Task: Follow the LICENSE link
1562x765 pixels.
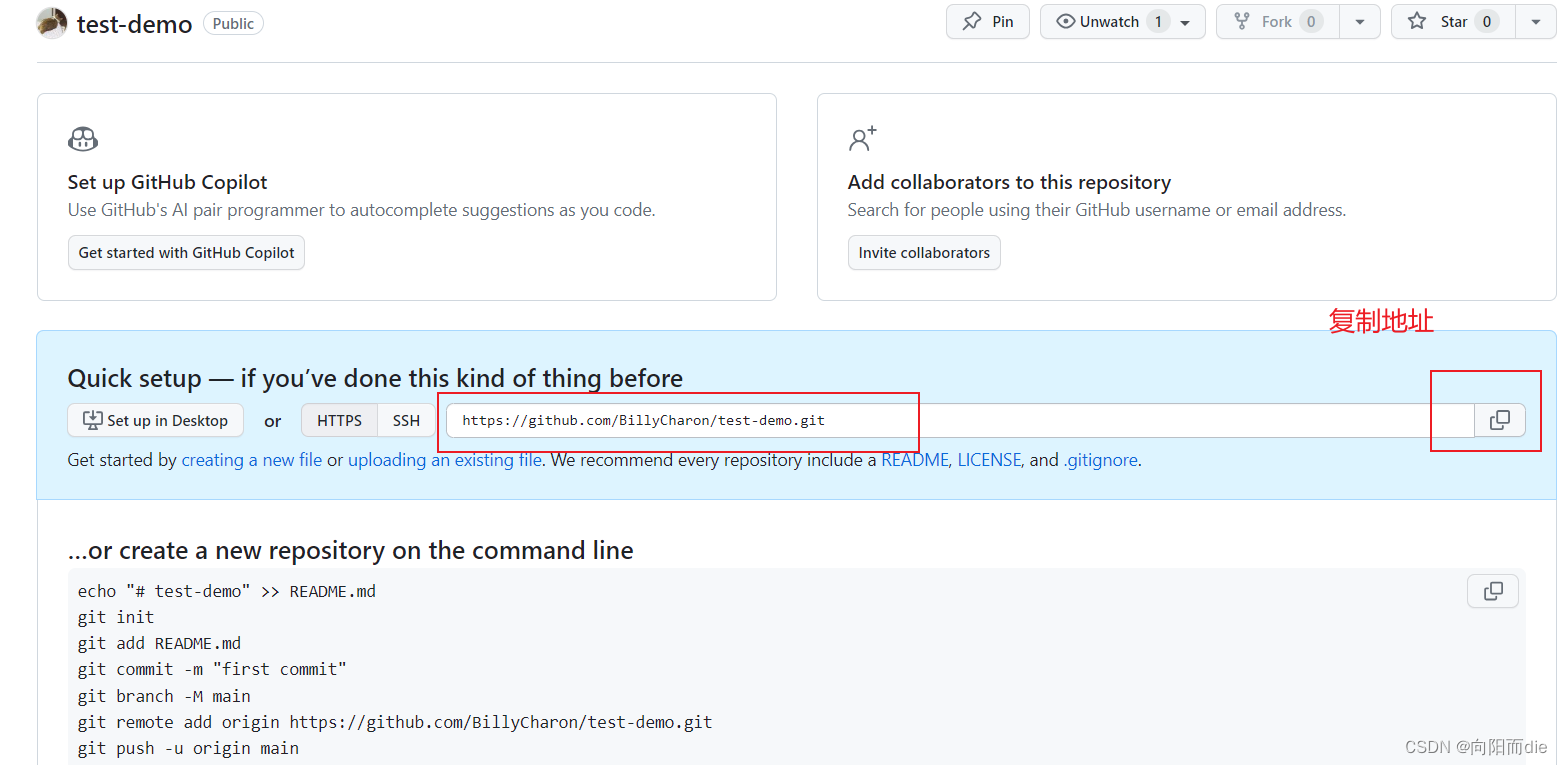Action: [989, 460]
